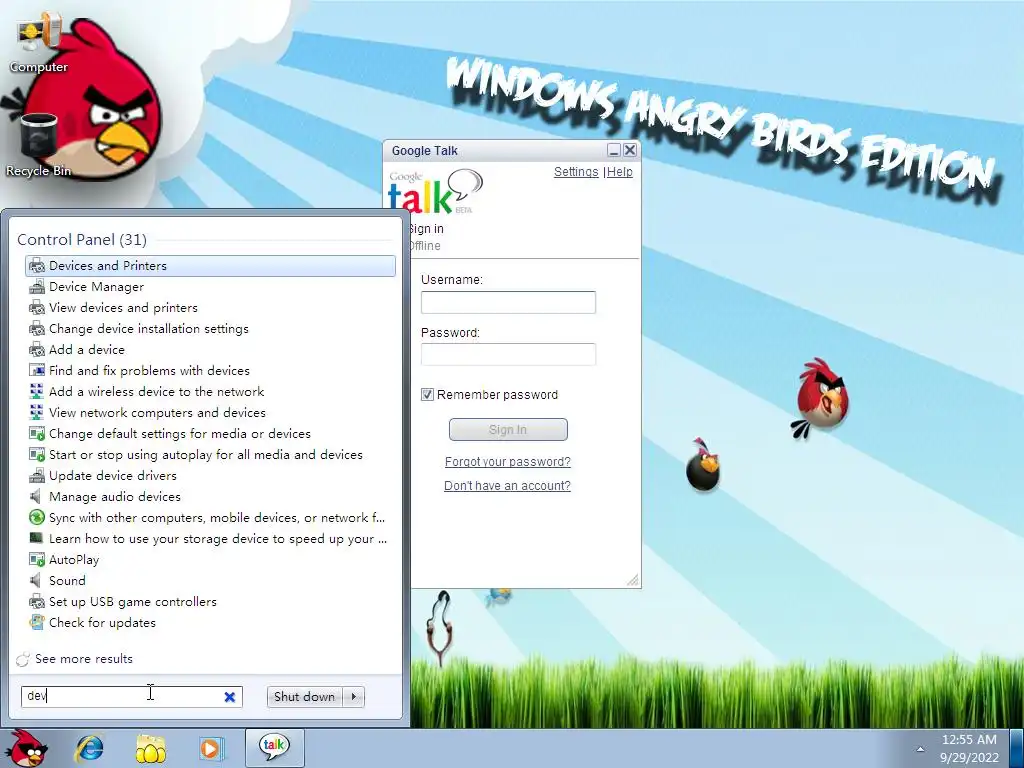The height and width of the screenshot is (768, 1024).
Task: Click the See more results link
Action: click(x=84, y=659)
